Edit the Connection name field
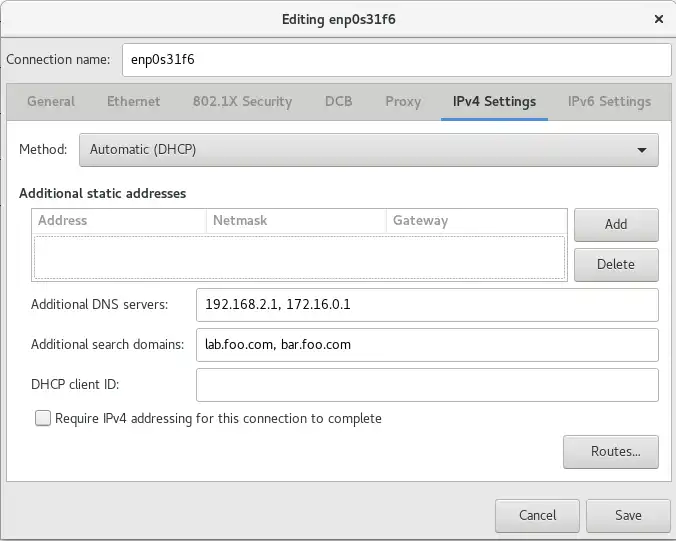Image resolution: width=676 pixels, height=541 pixels. 395,59
